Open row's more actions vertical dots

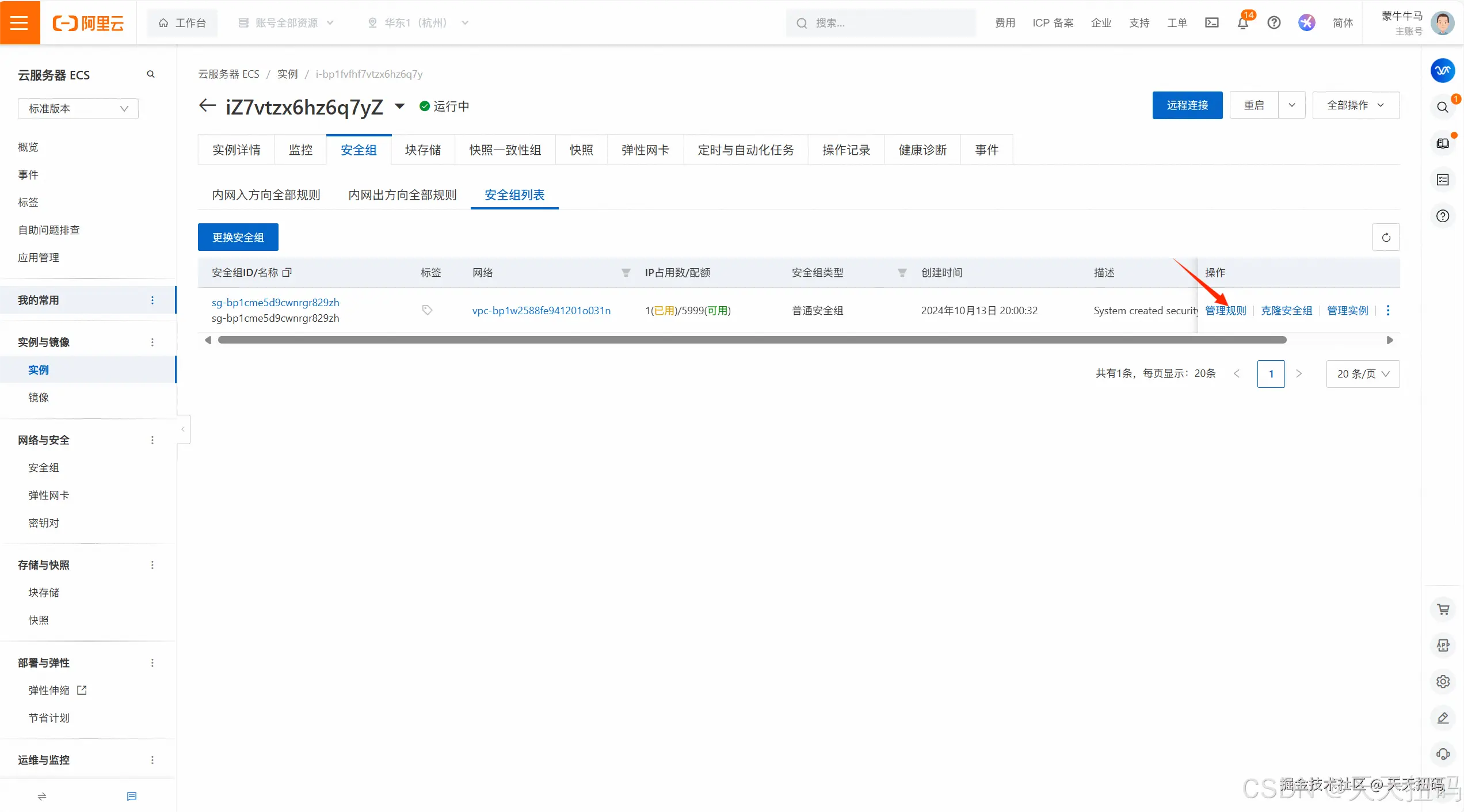tap(1388, 310)
